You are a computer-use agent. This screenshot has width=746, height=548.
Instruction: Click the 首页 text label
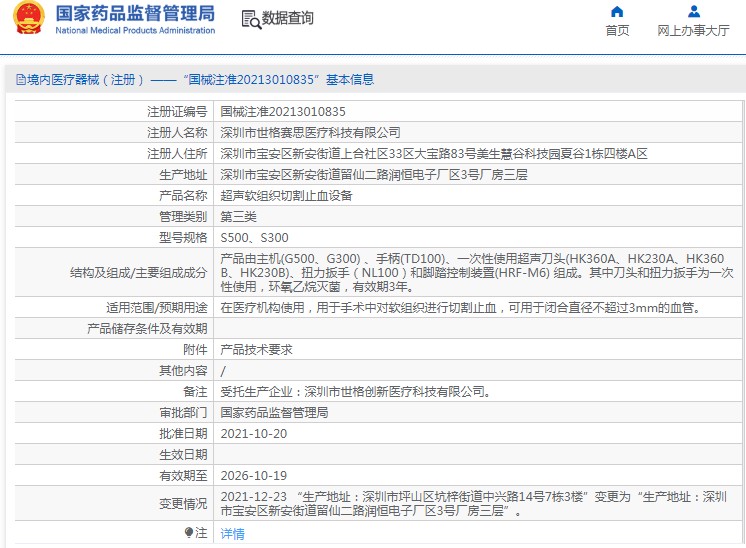tap(617, 30)
